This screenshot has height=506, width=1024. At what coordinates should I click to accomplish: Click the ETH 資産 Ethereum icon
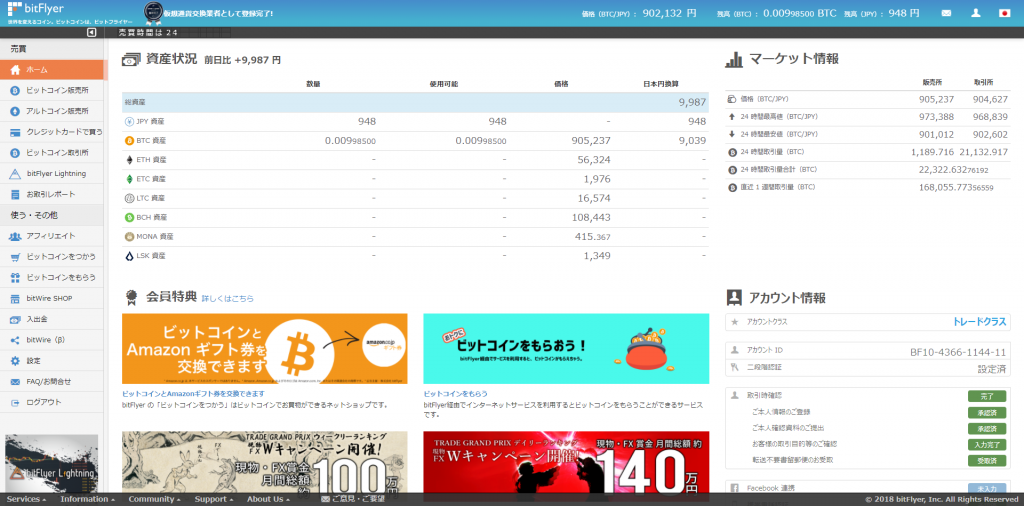[x=129, y=160]
